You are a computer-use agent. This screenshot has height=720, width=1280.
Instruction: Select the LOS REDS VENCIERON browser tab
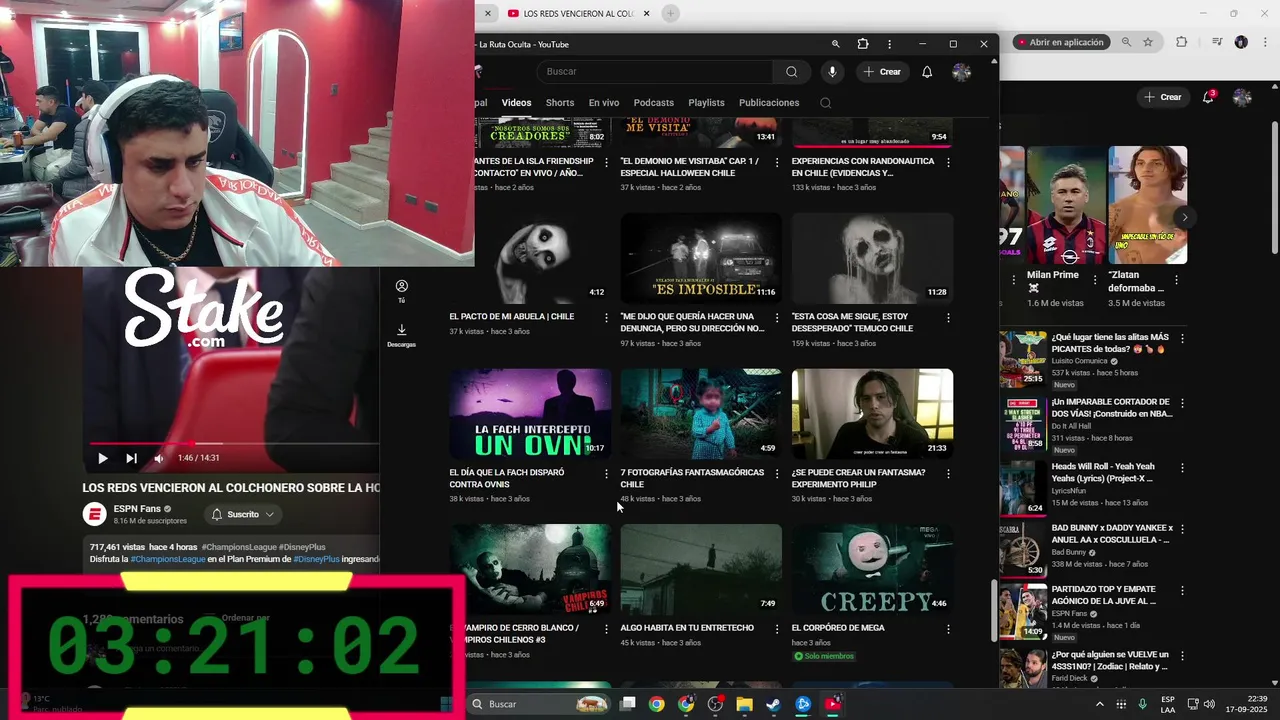[x=579, y=13]
